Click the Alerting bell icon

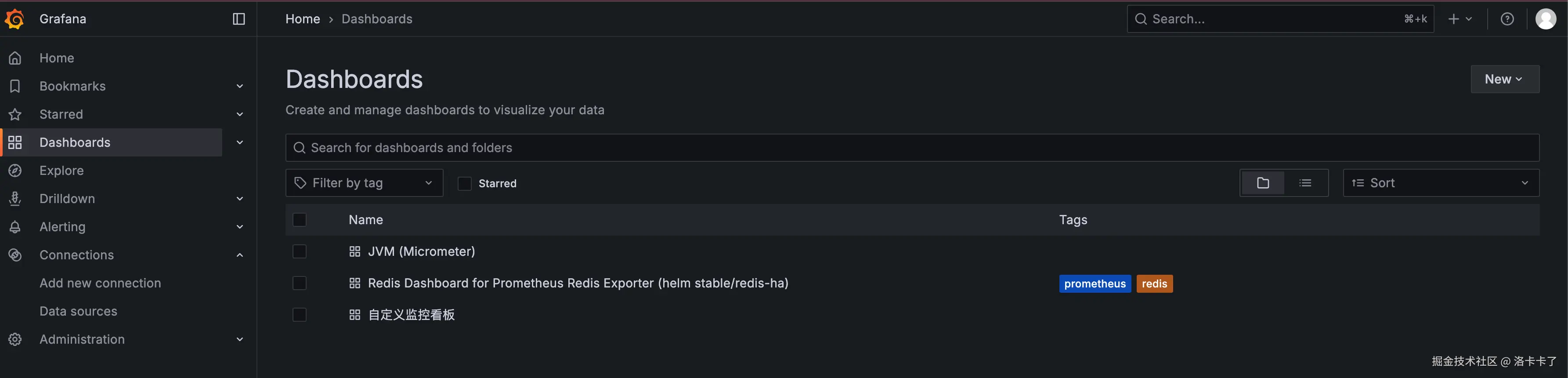tap(15, 227)
